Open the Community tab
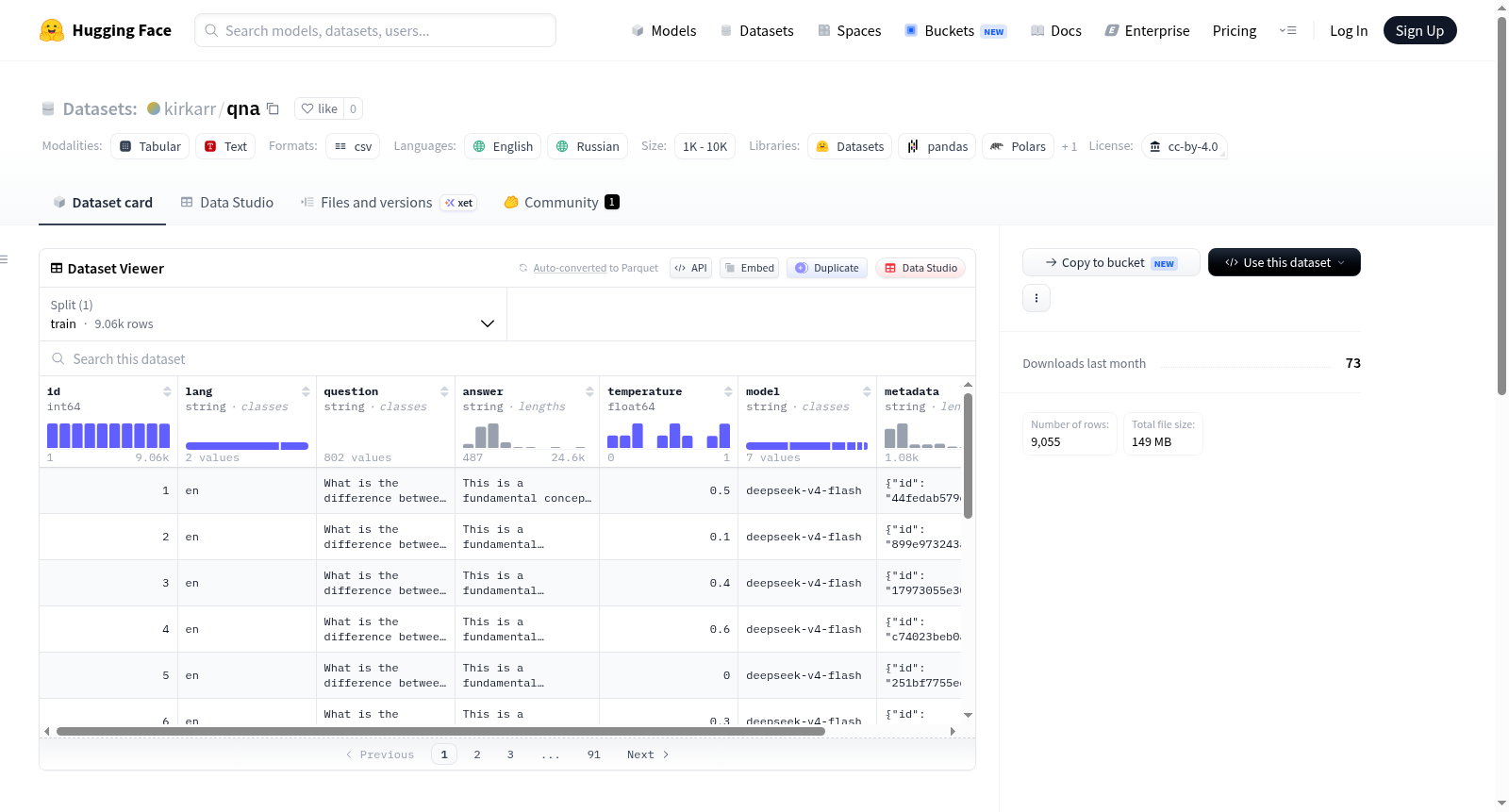The height and width of the screenshot is (812, 1509). click(561, 202)
